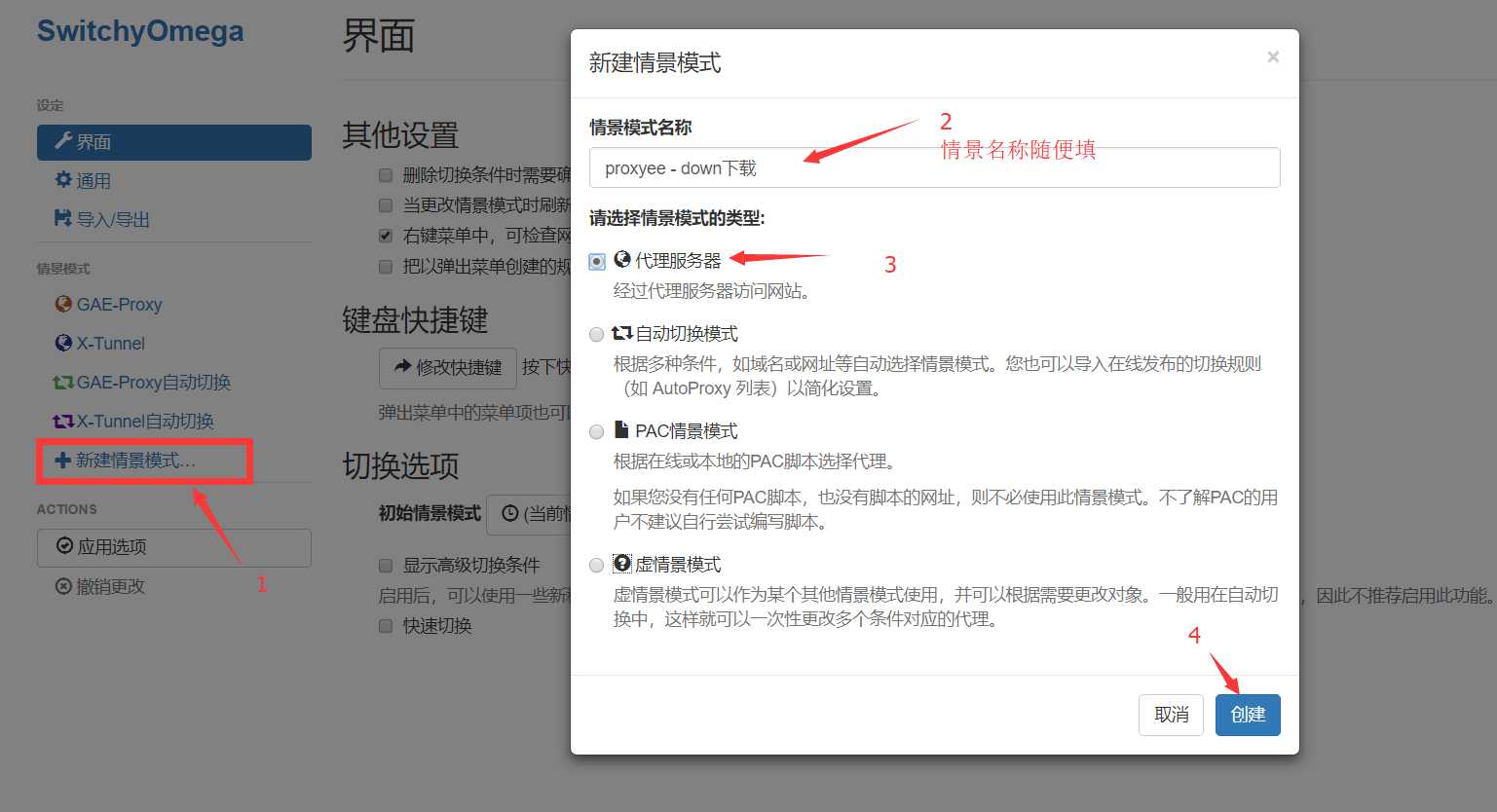Click the cancel-circle icon in 撤销更改
The height and width of the screenshot is (812, 1497).
point(63,586)
